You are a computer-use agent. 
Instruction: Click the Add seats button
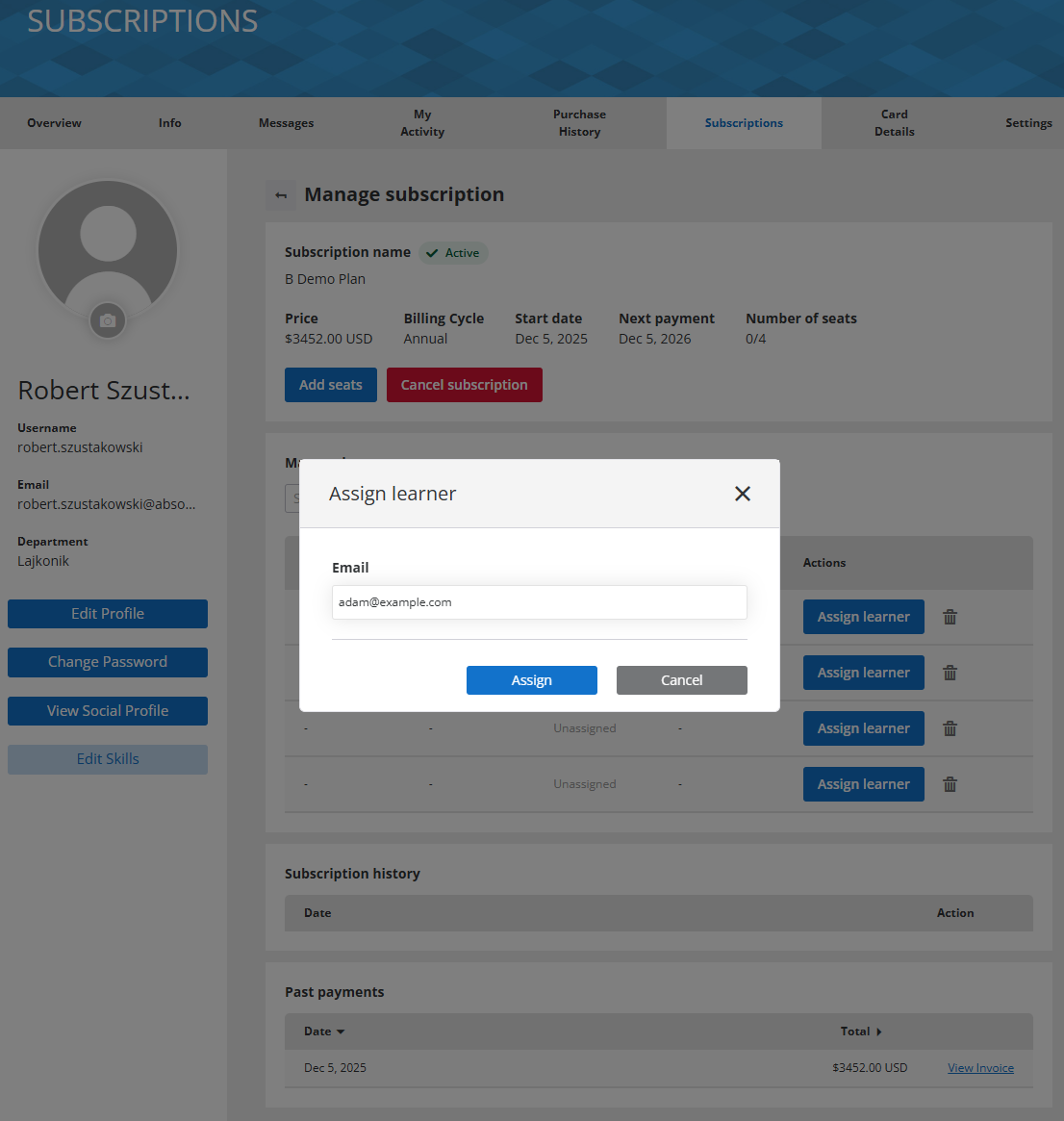click(331, 385)
